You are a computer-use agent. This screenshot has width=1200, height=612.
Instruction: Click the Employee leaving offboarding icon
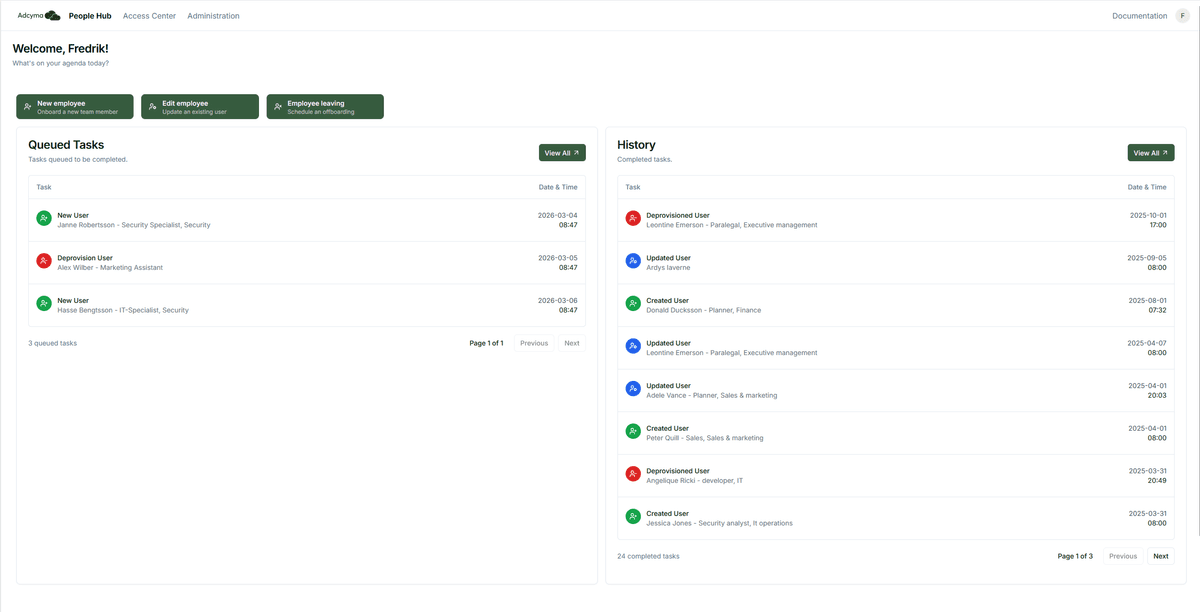(x=277, y=105)
